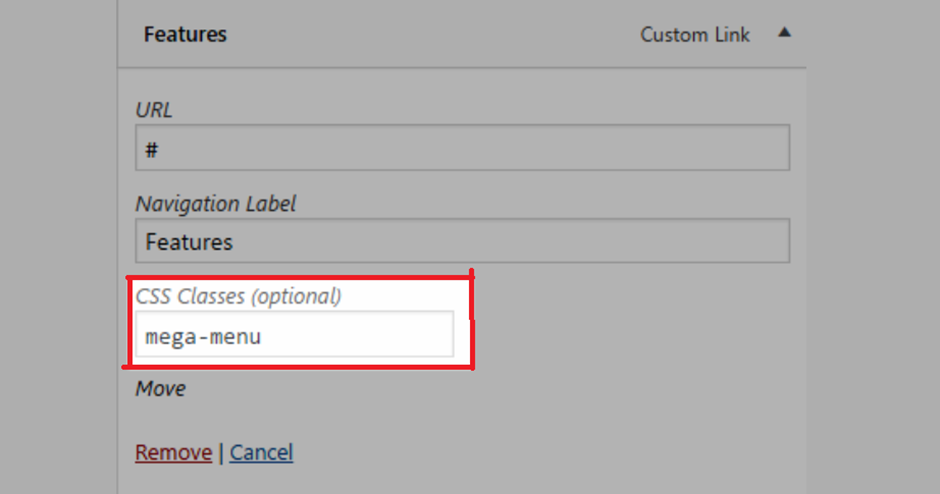Click the # character in URL field
This screenshot has height=494, width=940.
(x=152, y=149)
